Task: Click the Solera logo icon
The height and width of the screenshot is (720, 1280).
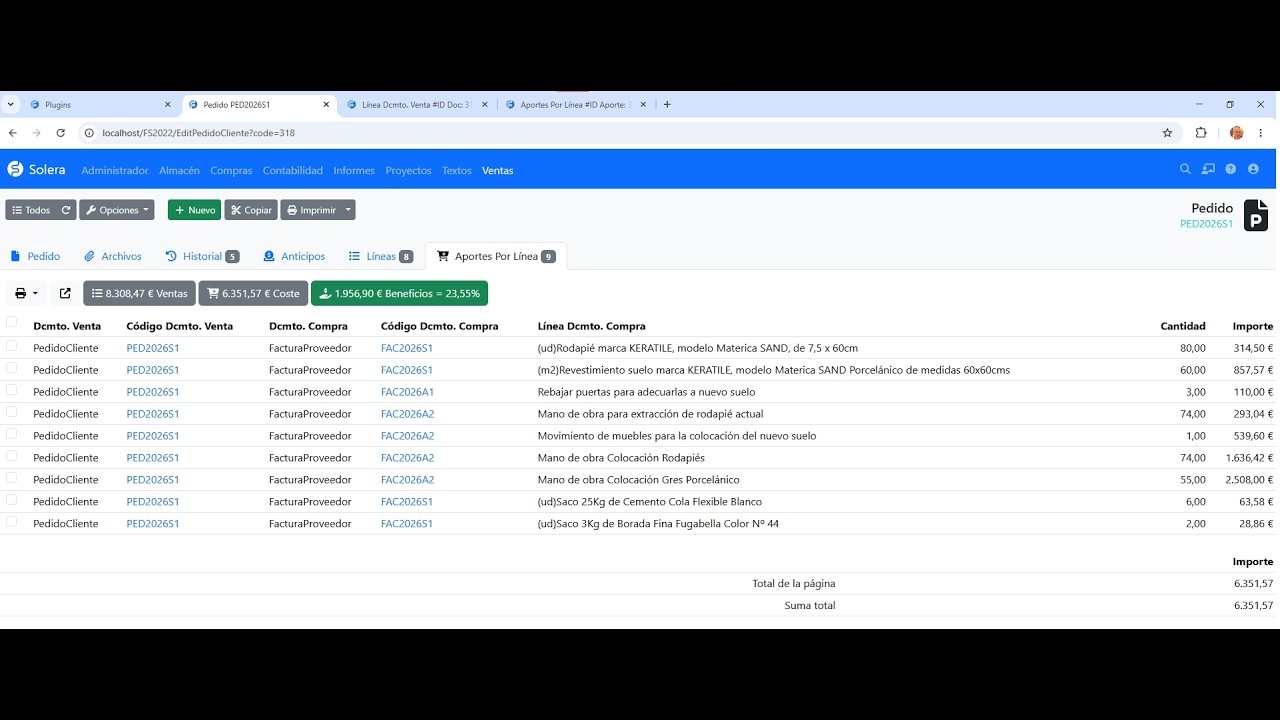Action: tap(15, 169)
